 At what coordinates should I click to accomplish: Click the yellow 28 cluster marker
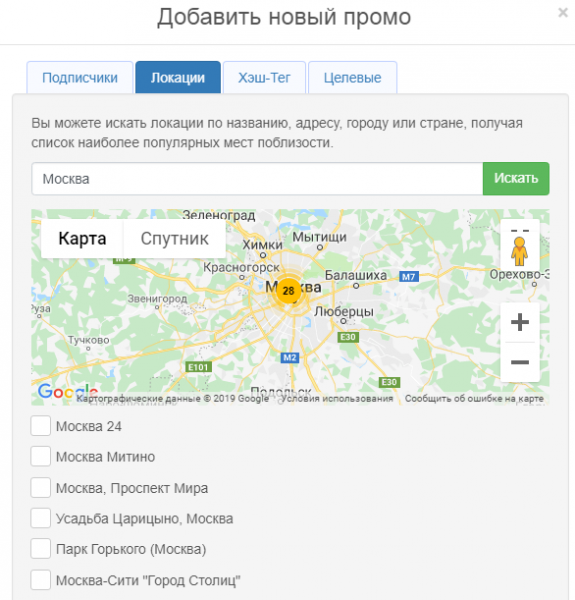coord(288,291)
